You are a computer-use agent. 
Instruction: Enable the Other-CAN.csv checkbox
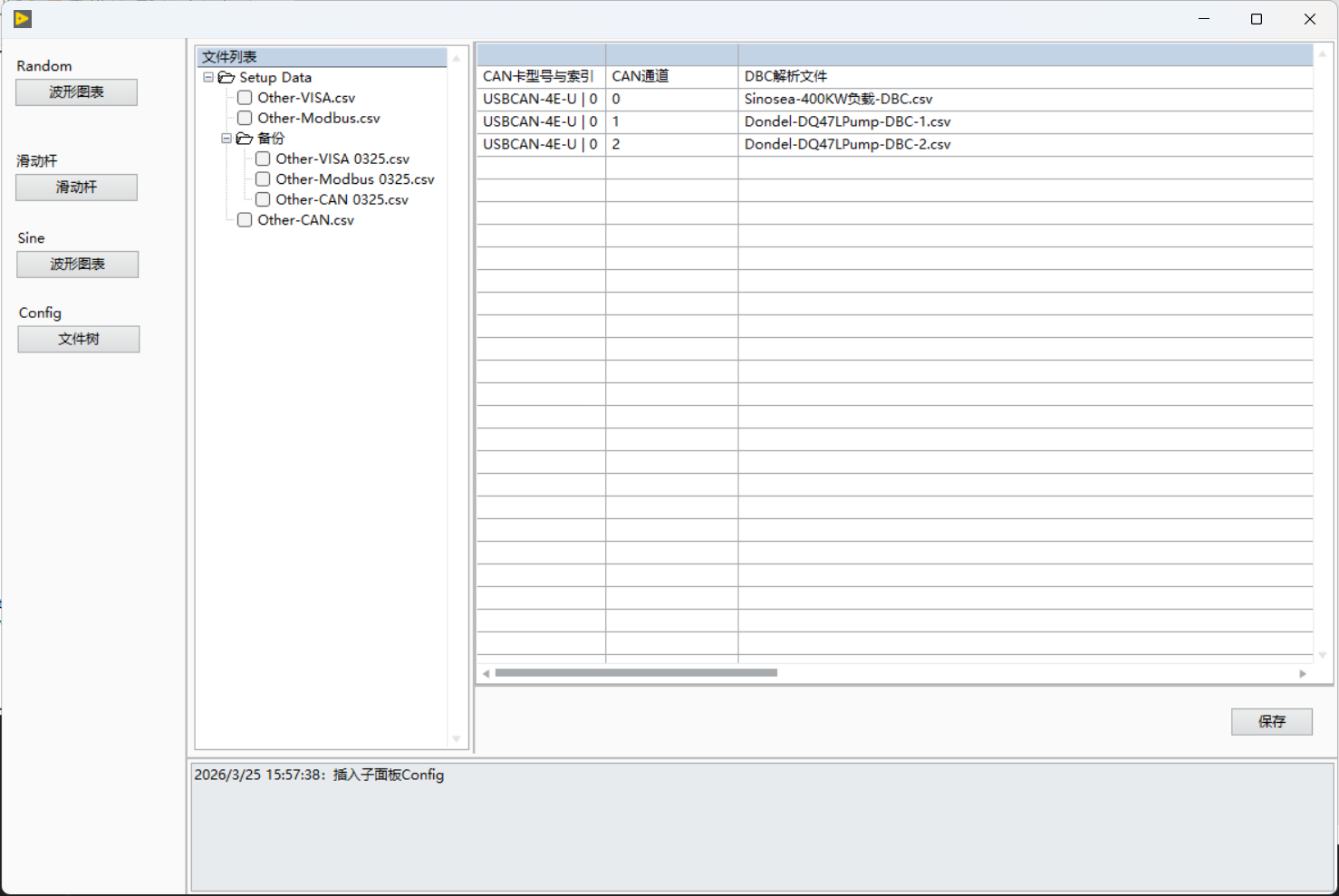pyautogui.click(x=245, y=220)
